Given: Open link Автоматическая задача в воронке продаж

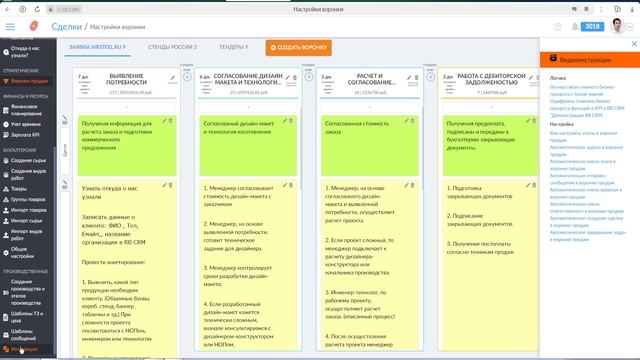Looking at the screenshot, I should click(586, 151).
